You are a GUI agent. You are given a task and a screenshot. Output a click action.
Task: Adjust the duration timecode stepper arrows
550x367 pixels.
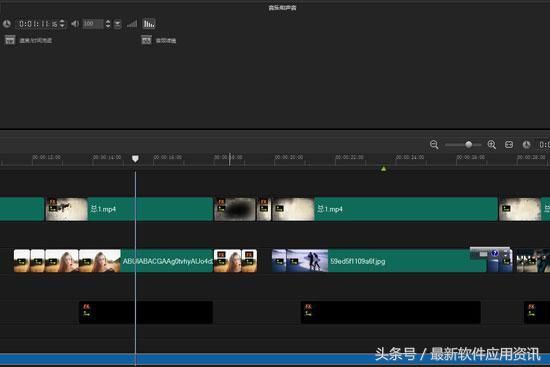pyautogui.click(x=62, y=24)
